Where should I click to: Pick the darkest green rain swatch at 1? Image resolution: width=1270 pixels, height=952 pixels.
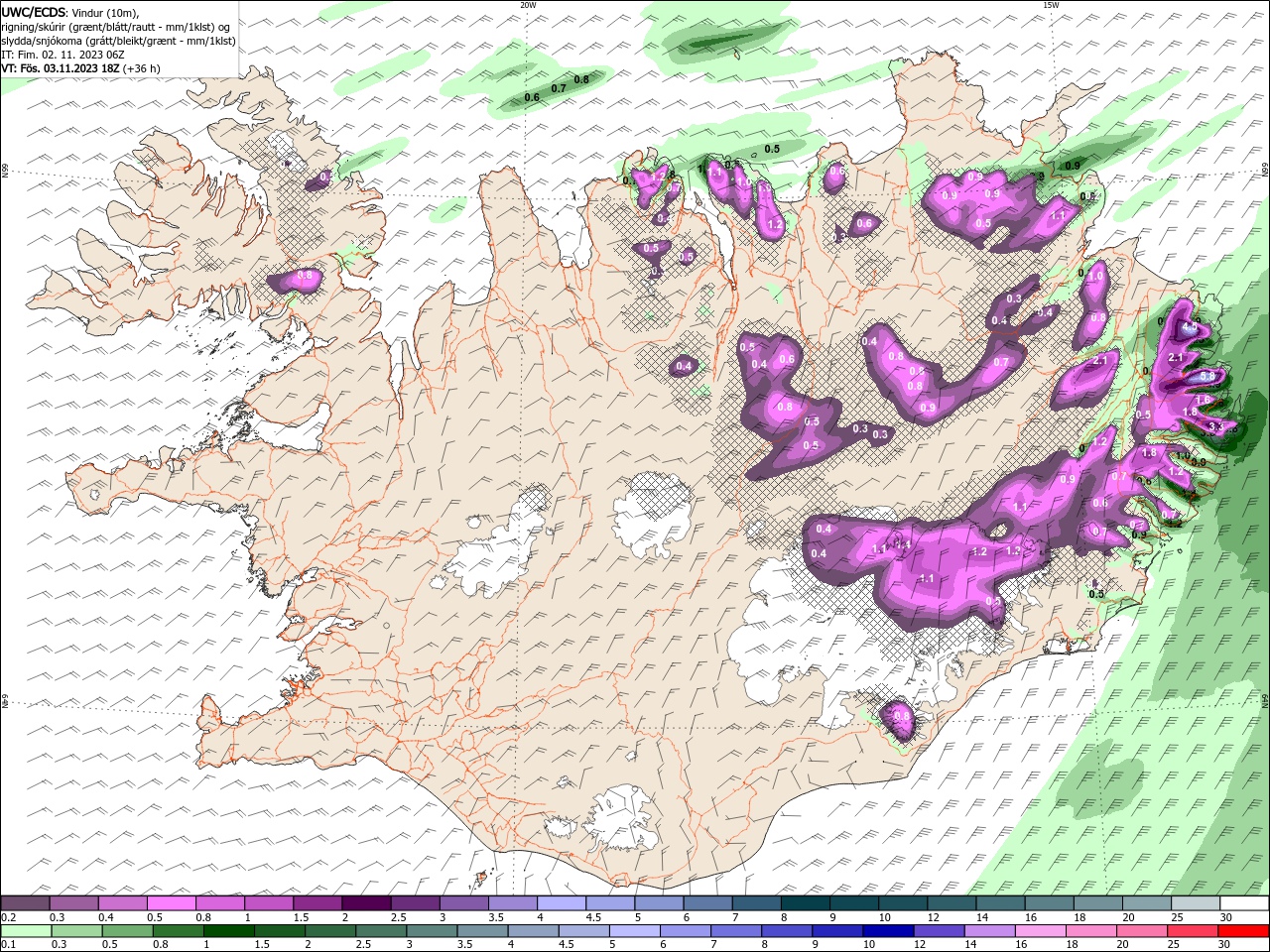[x=229, y=931]
